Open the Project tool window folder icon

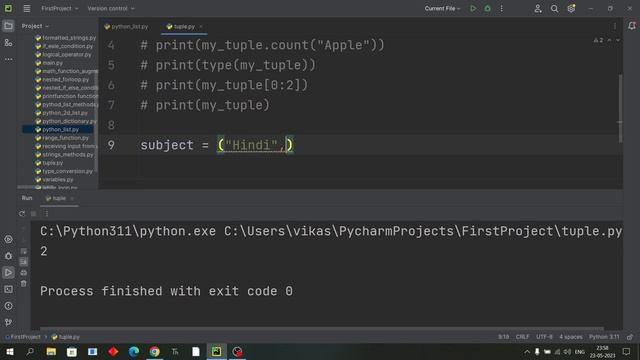point(8,26)
